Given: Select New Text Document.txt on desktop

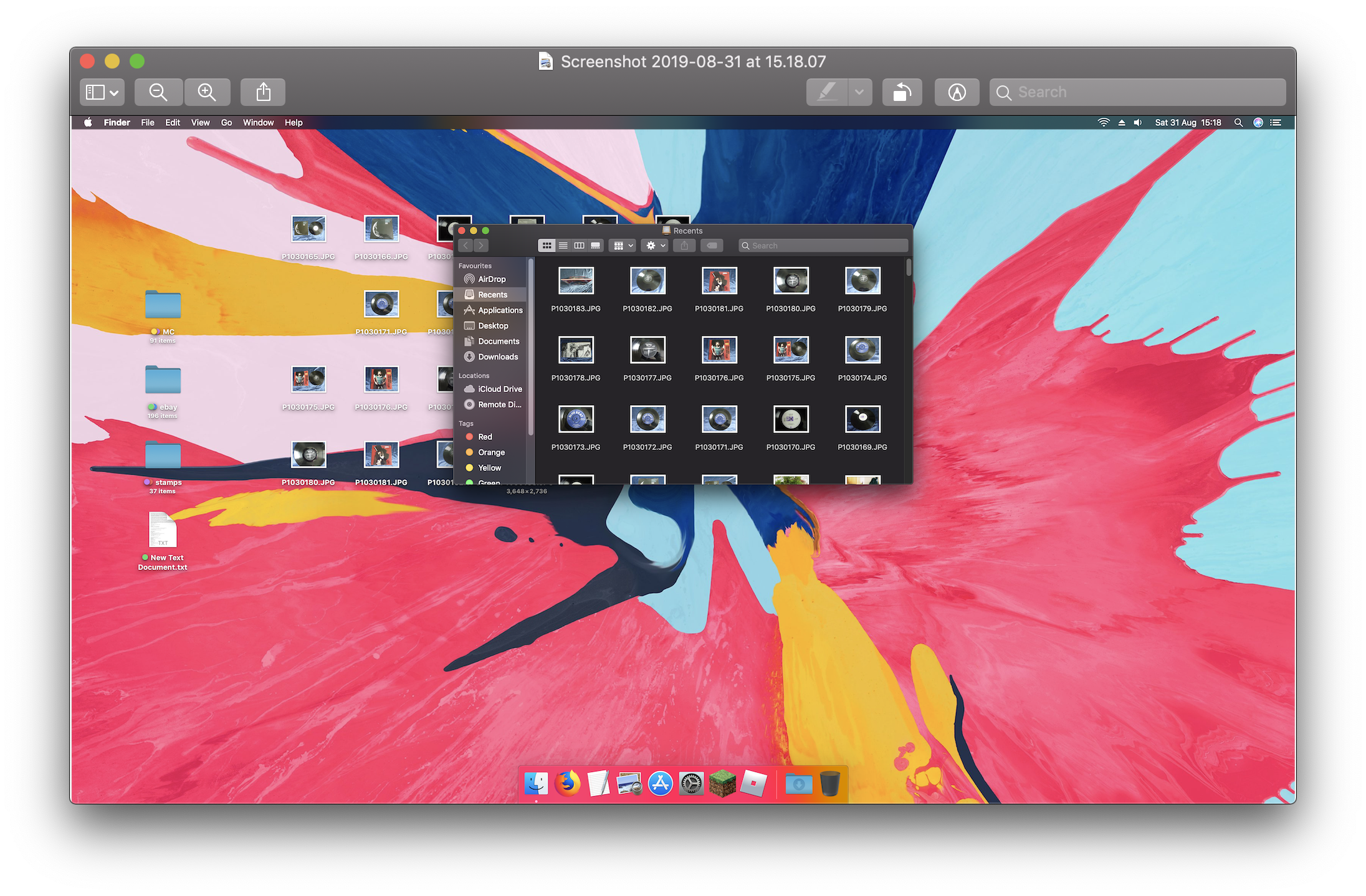Looking at the screenshot, I should click(163, 530).
